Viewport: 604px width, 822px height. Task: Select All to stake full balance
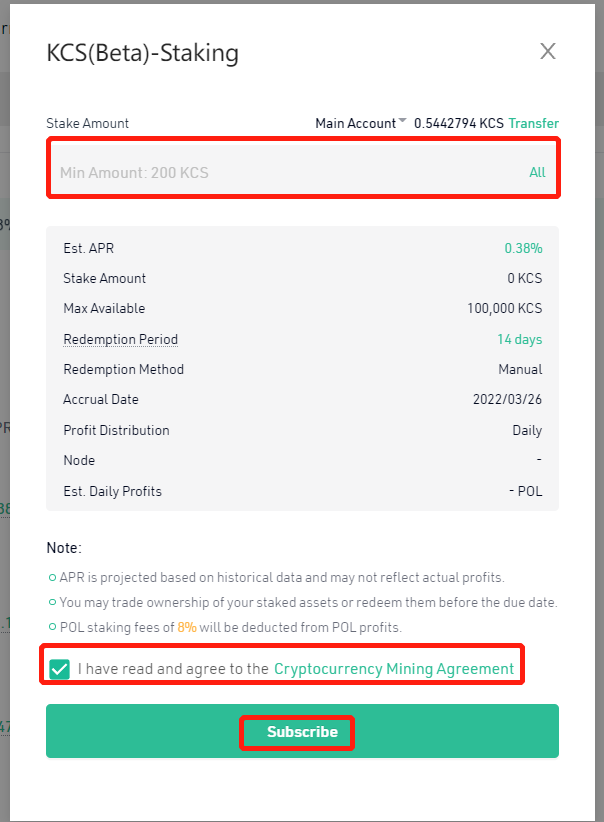pos(537,172)
